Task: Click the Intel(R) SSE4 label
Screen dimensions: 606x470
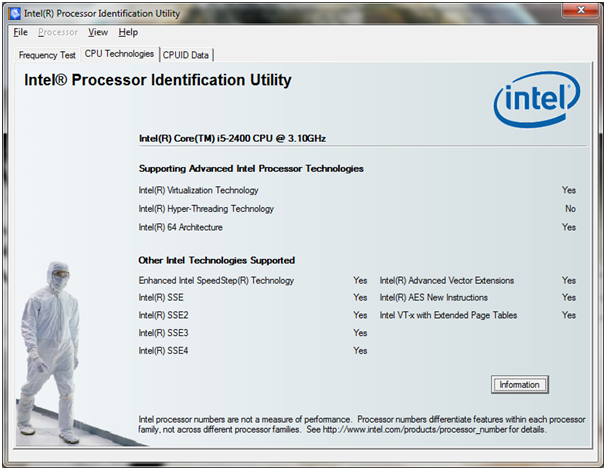Action: [163, 351]
